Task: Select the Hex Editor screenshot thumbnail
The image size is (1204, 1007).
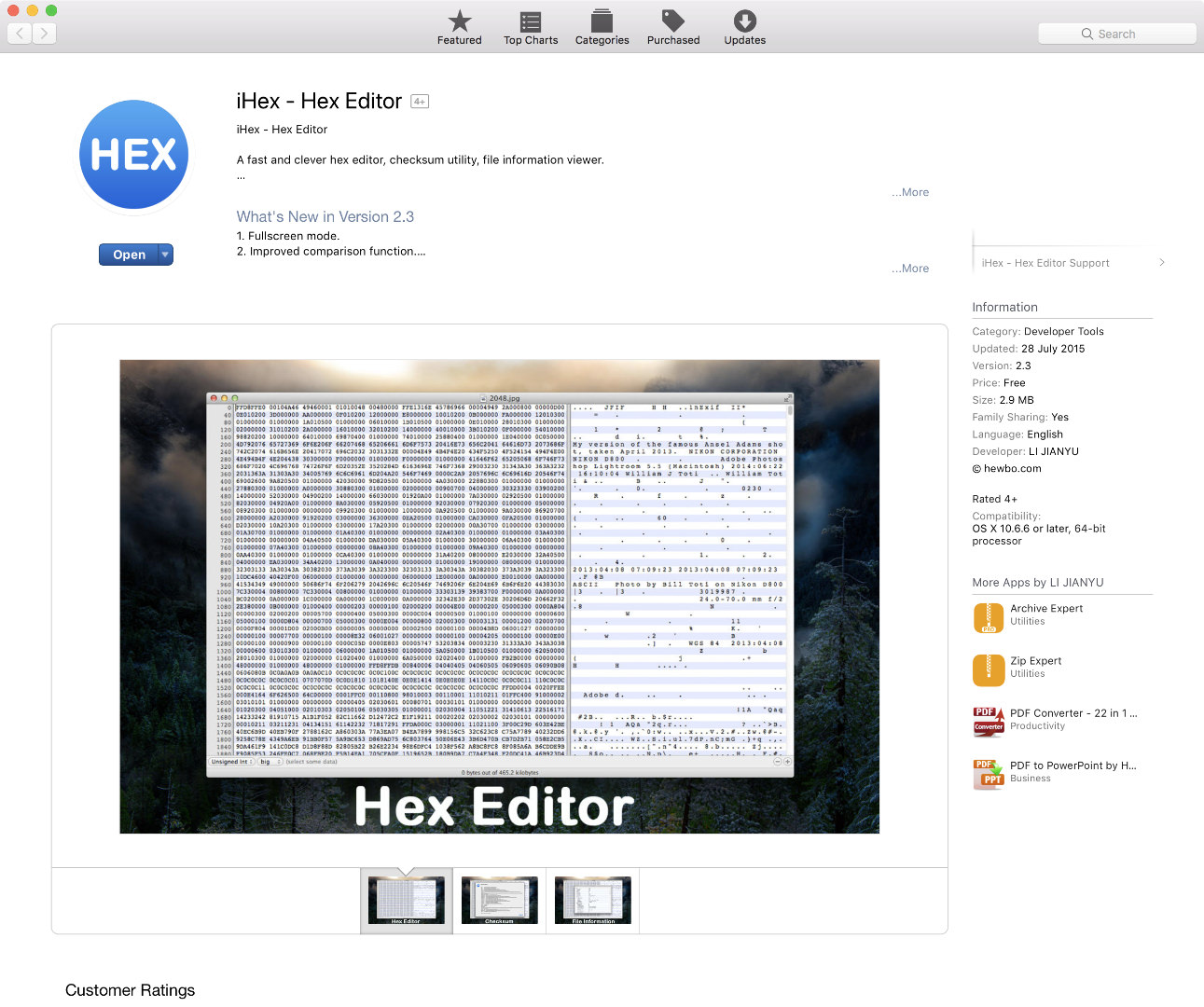Action: [406, 901]
